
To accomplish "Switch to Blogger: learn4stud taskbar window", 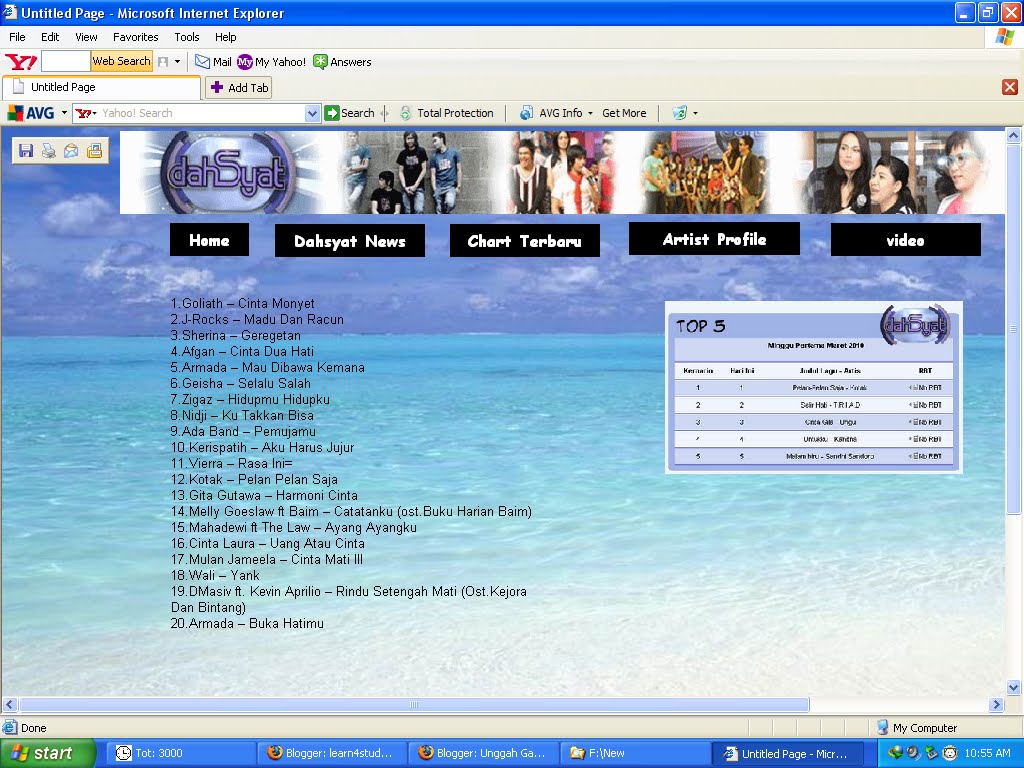I will 332,753.
